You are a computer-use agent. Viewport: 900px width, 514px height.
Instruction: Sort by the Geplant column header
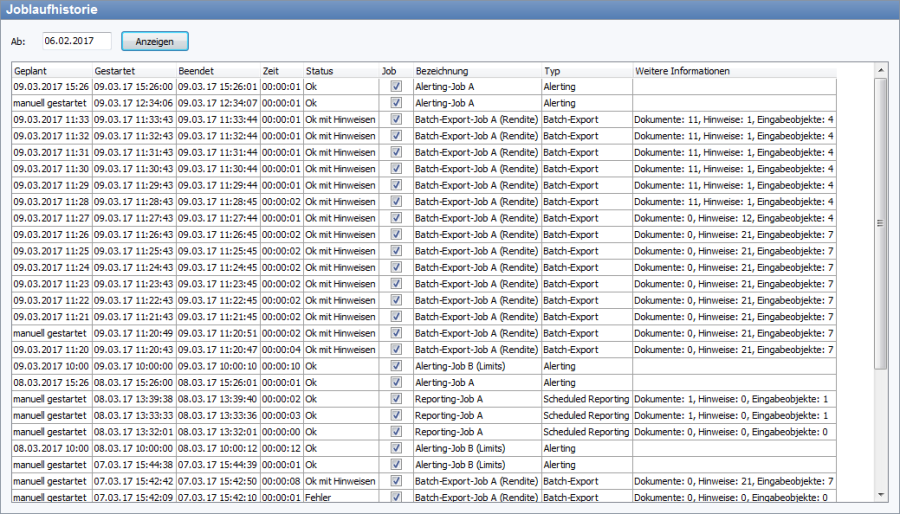coord(51,71)
